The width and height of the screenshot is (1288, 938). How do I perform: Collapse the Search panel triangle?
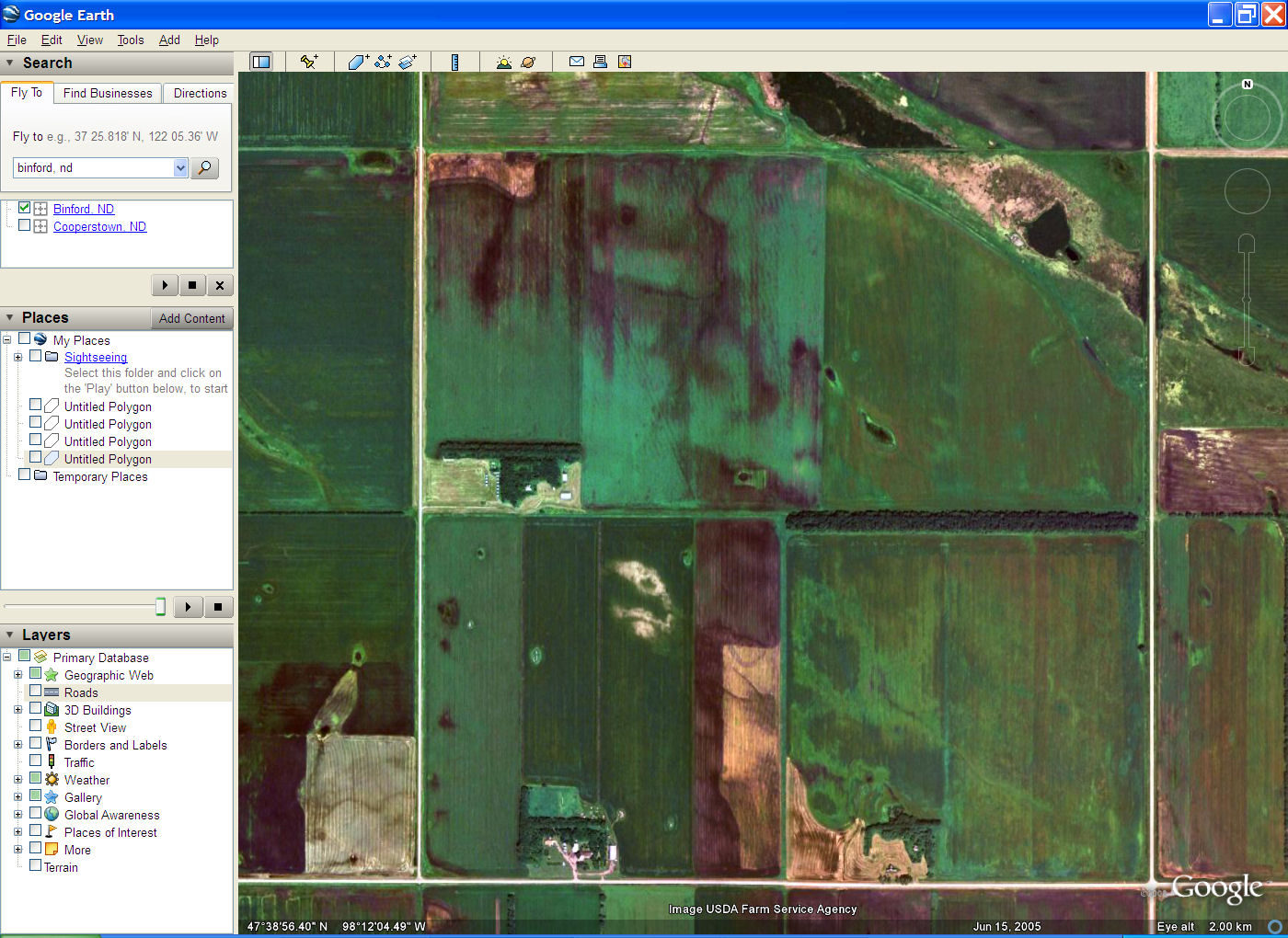pyautogui.click(x=9, y=63)
